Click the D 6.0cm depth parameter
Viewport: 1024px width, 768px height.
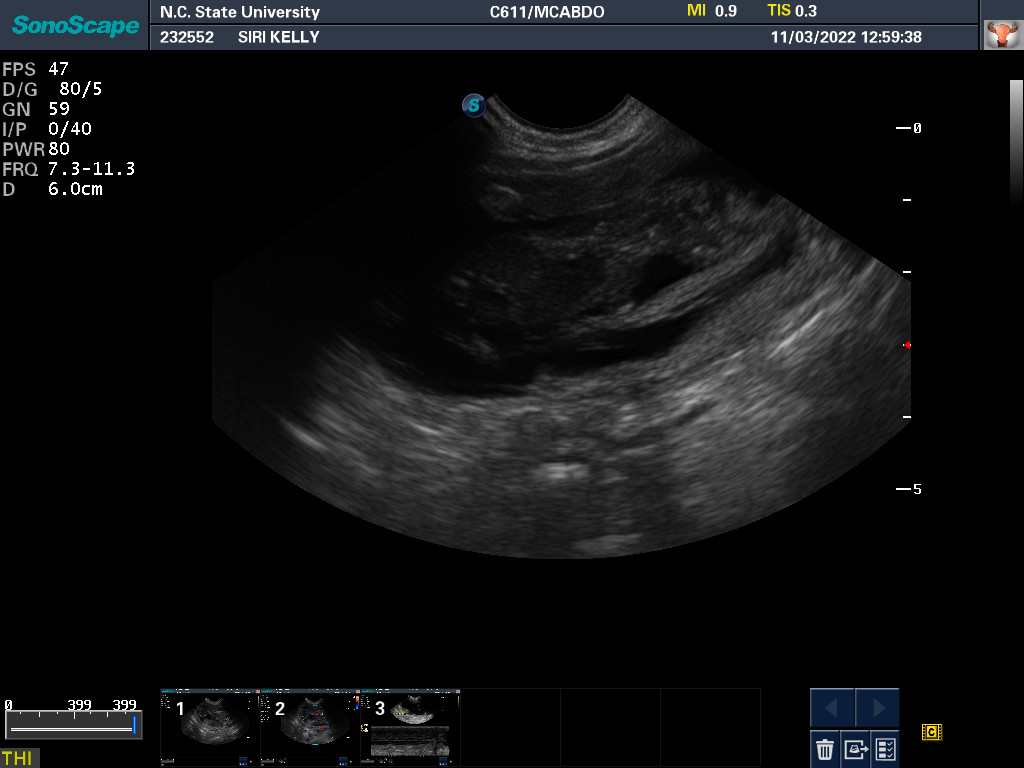pyautogui.click(x=53, y=189)
